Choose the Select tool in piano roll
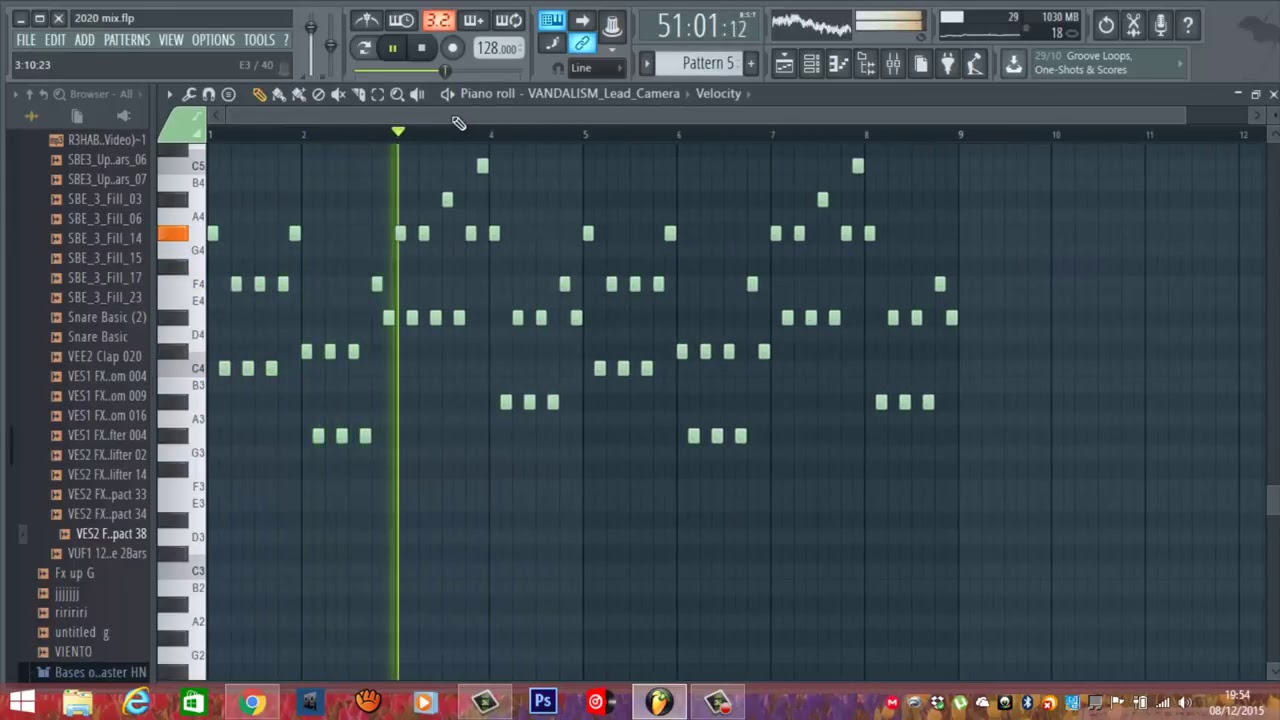Screen dimensions: 1280x720 pyautogui.click(x=377, y=94)
